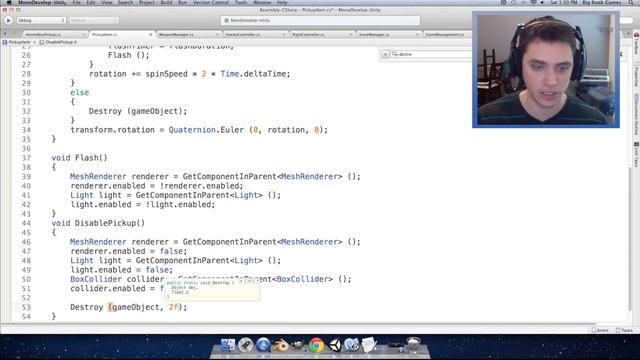
Task: Open the Default runtime dropdown
Action: tap(93, 20)
